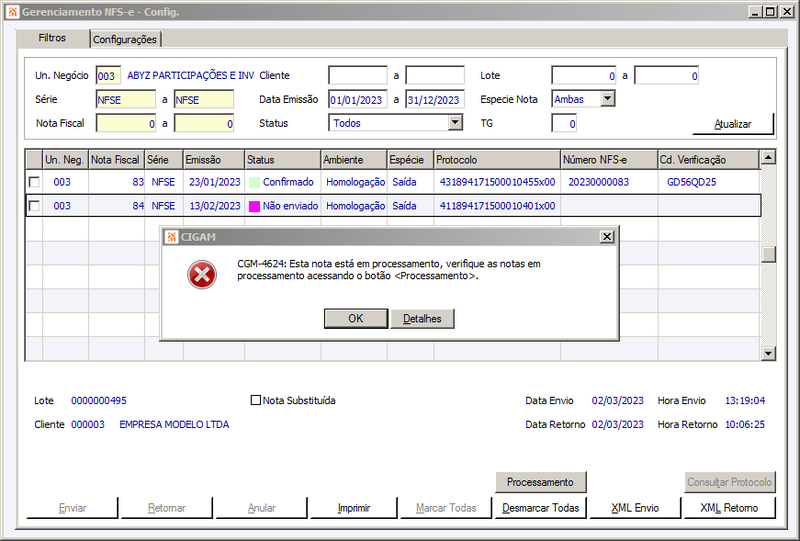This screenshot has height=541, width=800.
Task: Click Hora Retorno value 10:06:25
Action: (745, 425)
